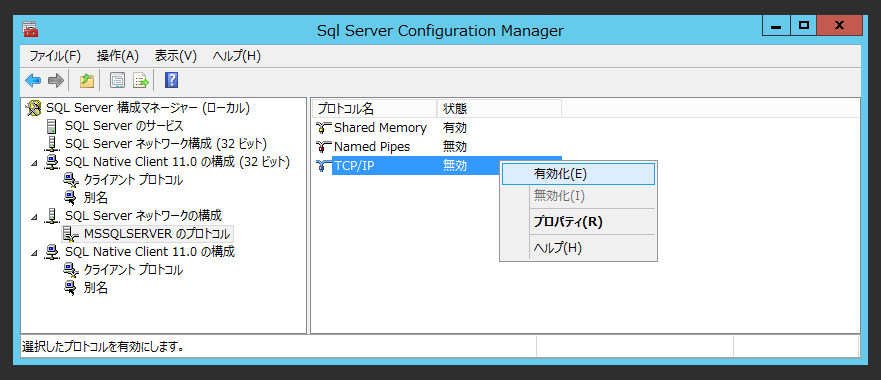Open the 操作(A) menu
This screenshot has height=380, width=881.
[x=118, y=56]
